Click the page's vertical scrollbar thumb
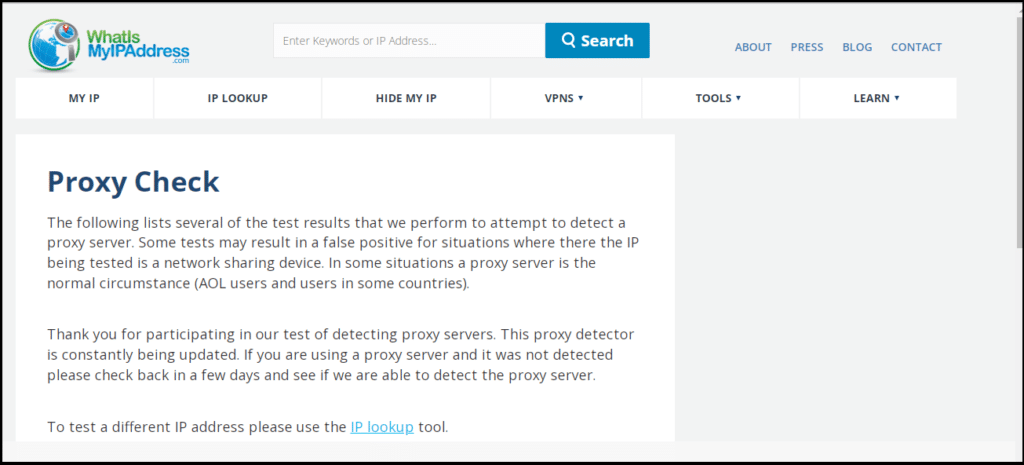 [1019, 131]
